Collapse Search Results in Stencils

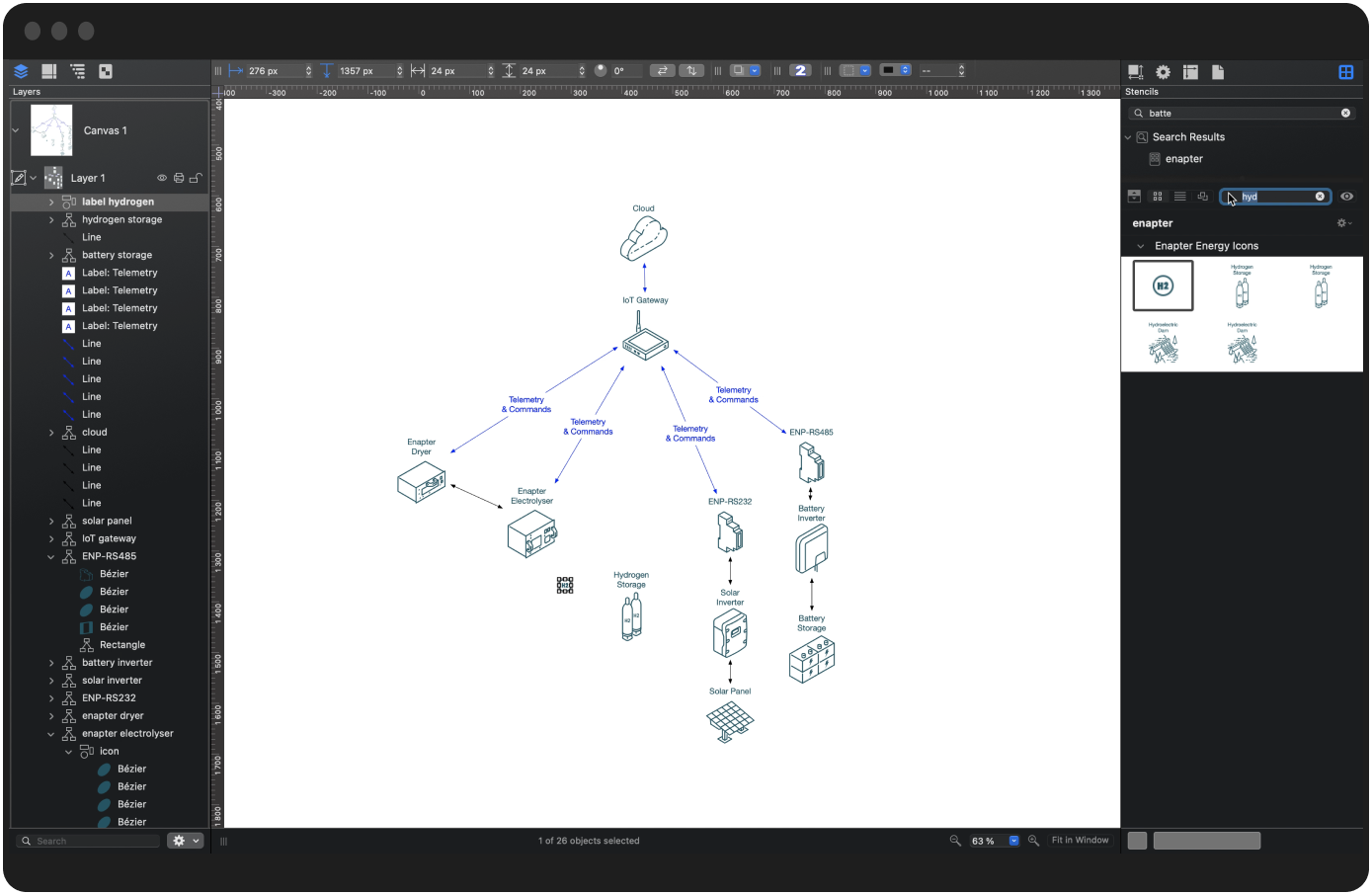click(x=1128, y=137)
